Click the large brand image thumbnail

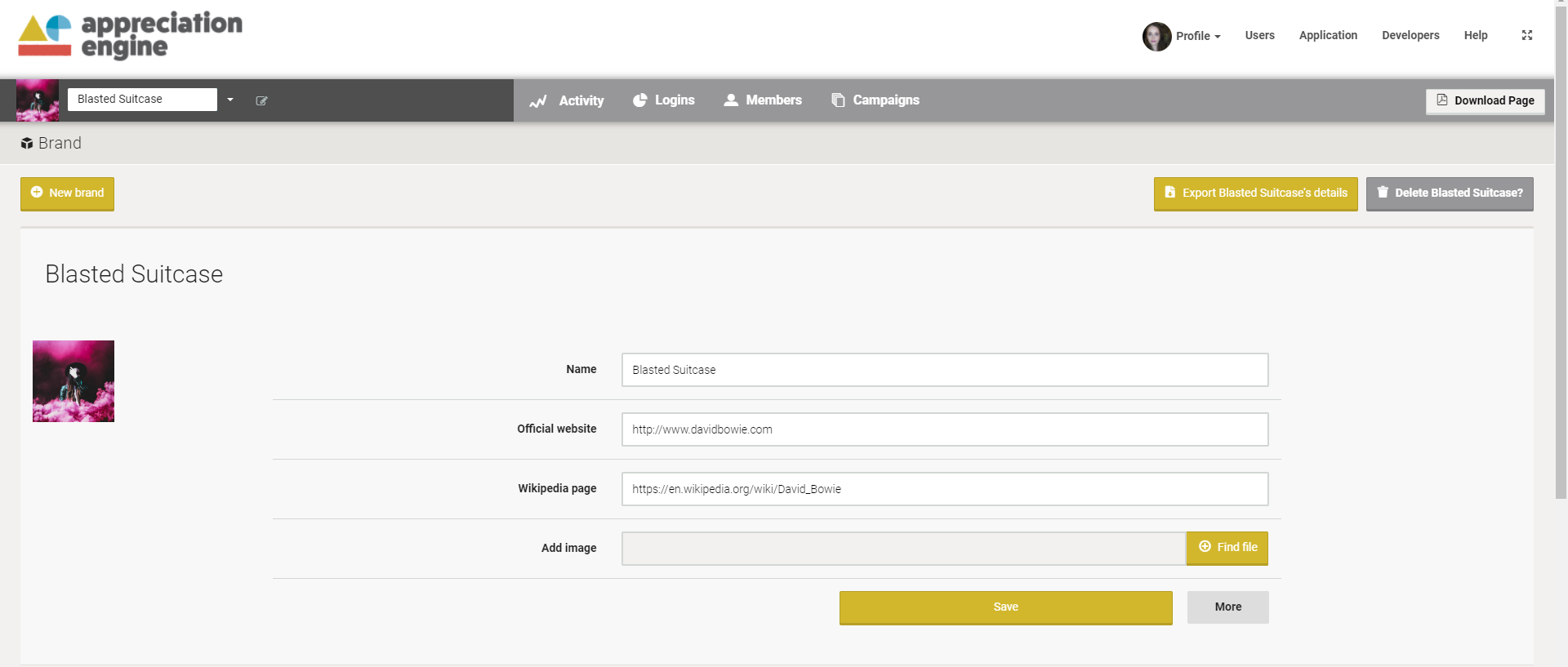point(73,381)
